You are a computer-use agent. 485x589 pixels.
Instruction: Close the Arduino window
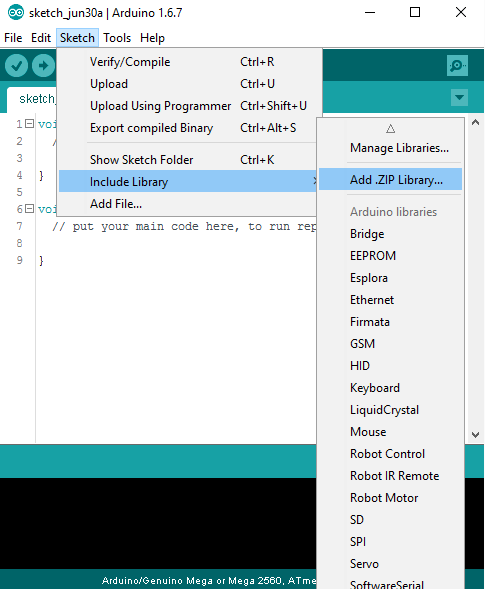(461, 12)
